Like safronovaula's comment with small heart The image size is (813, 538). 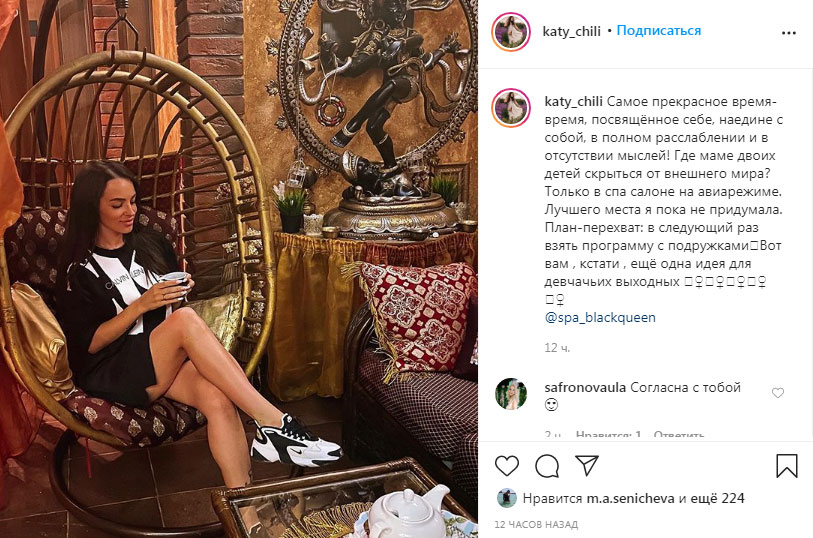[x=778, y=393]
